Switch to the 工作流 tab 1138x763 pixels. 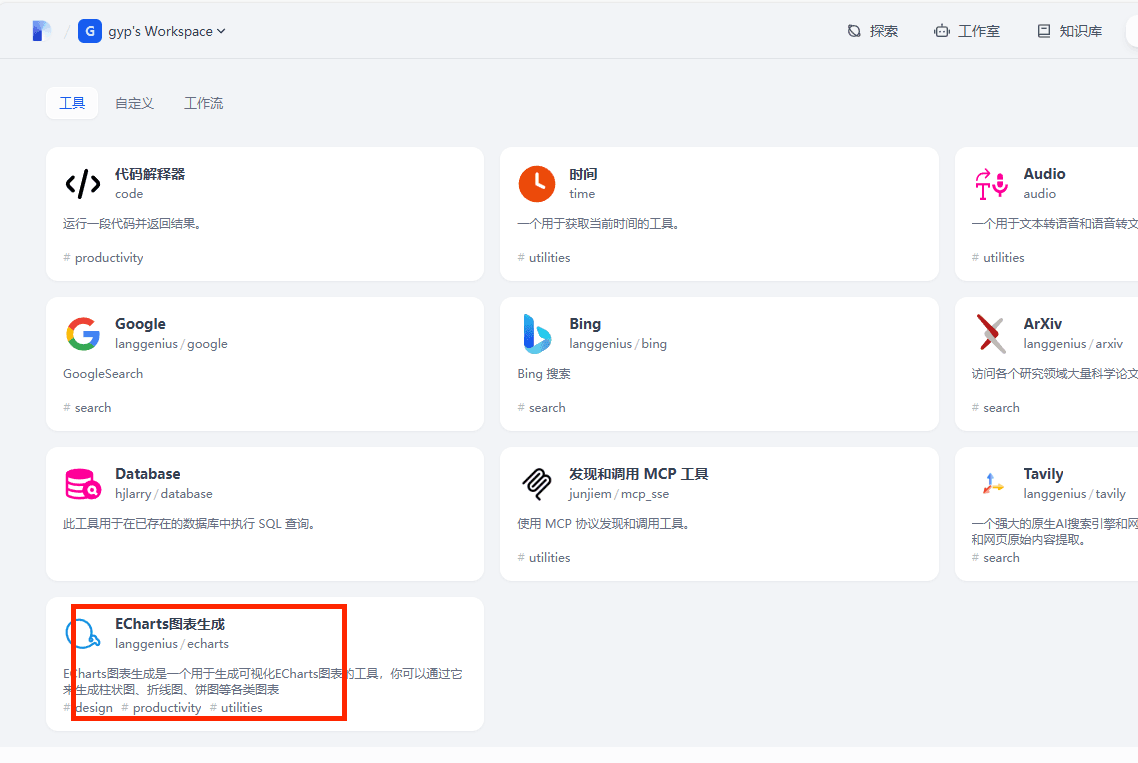point(203,103)
